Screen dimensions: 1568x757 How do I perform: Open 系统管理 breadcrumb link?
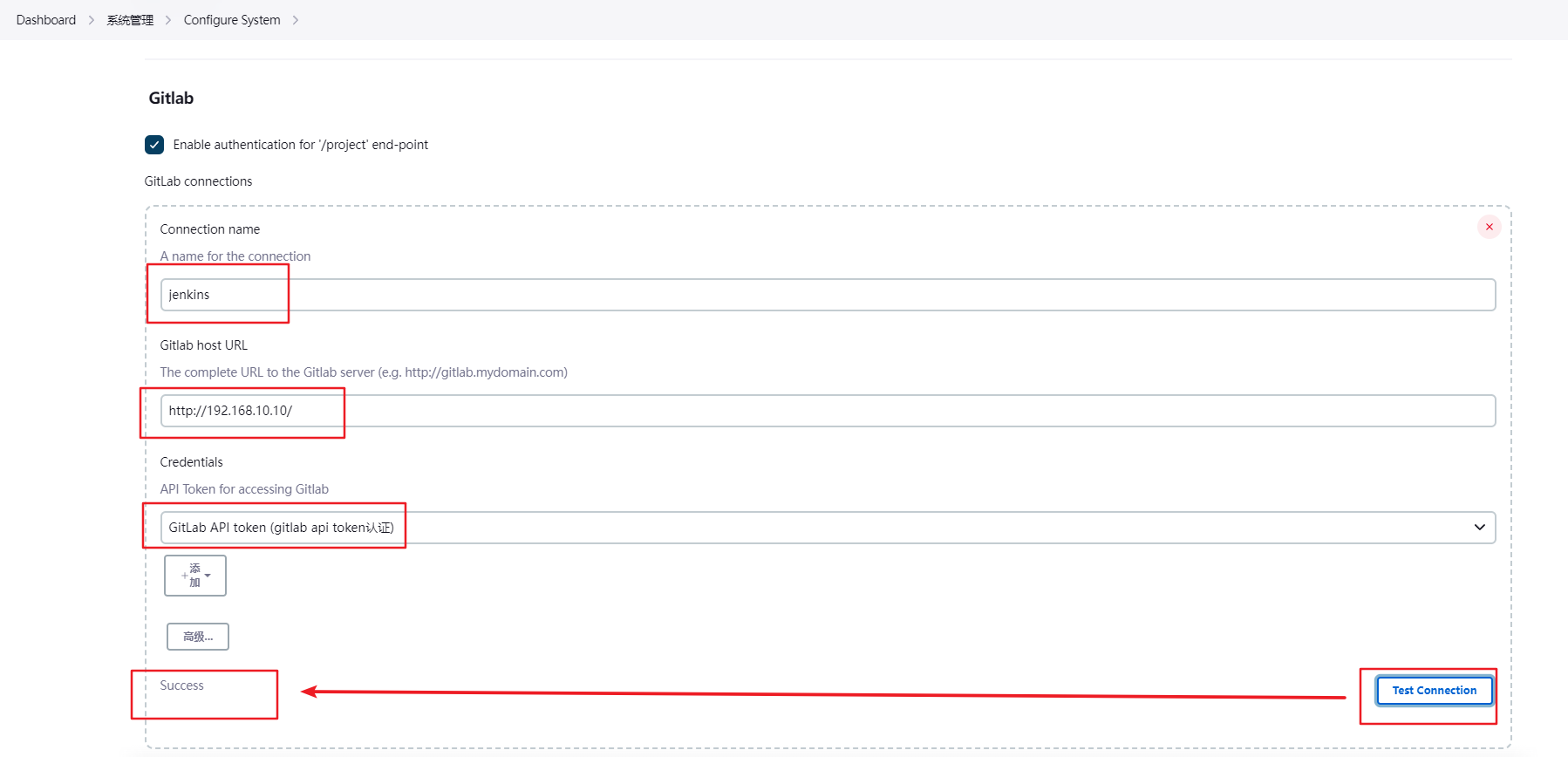pos(130,20)
